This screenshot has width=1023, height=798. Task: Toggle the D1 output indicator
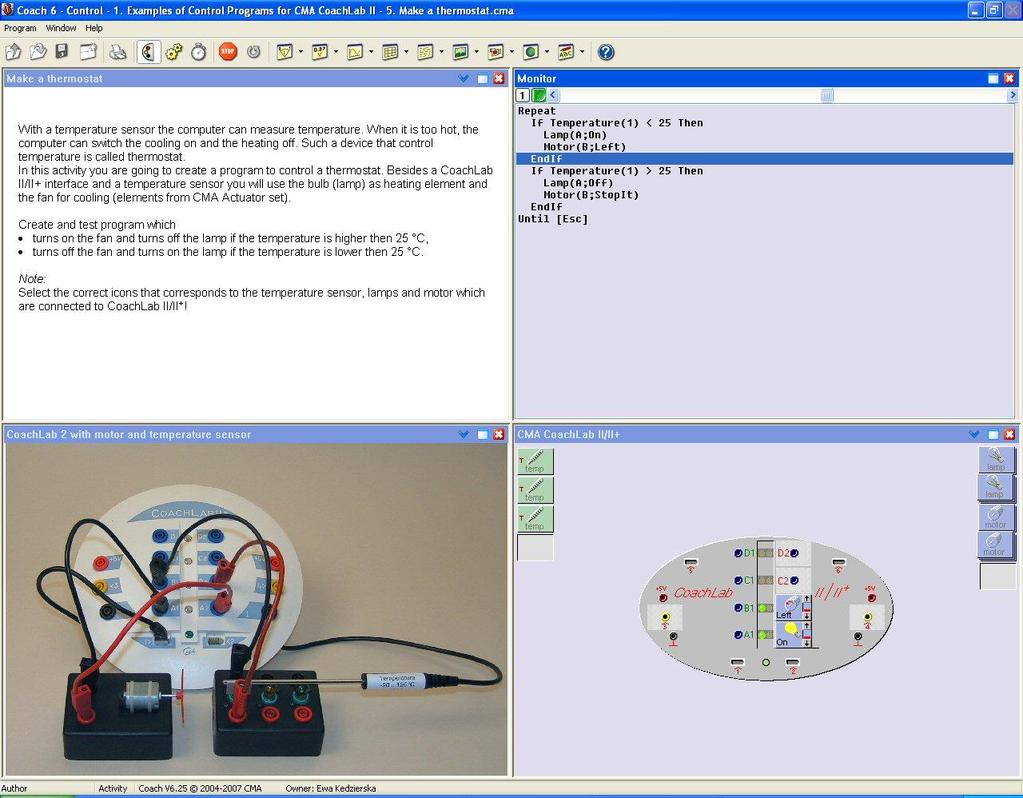pyautogui.click(x=764, y=553)
